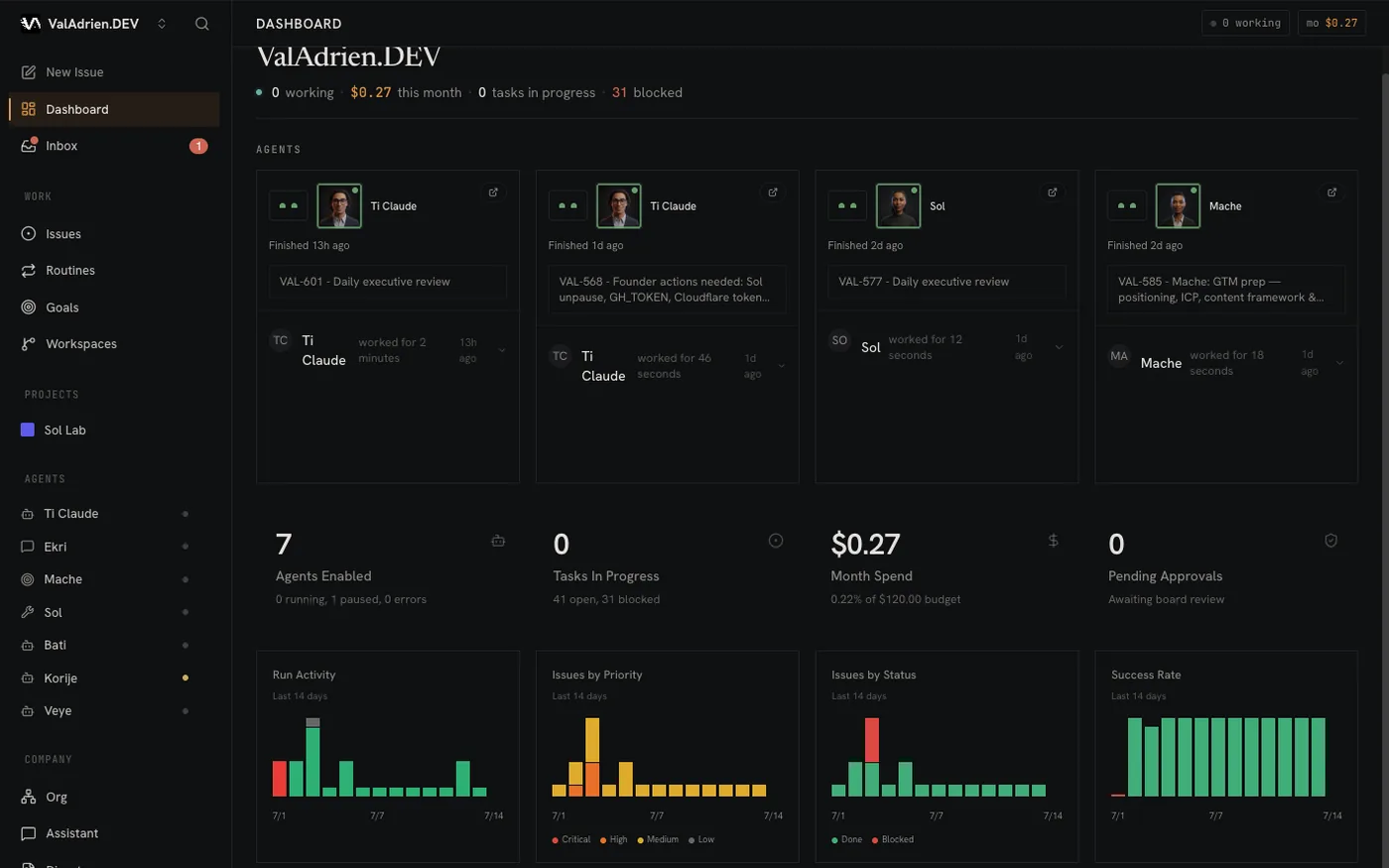Open Korije agent in sidebar

pyautogui.click(x=114, y=679)
